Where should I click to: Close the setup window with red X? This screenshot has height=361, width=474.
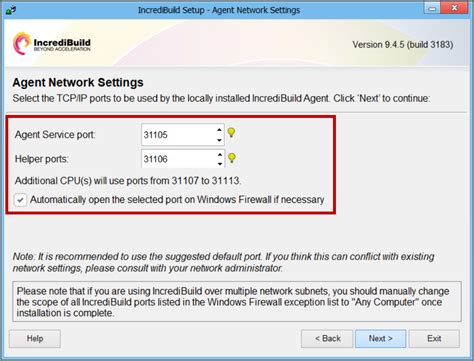(454, 8)
